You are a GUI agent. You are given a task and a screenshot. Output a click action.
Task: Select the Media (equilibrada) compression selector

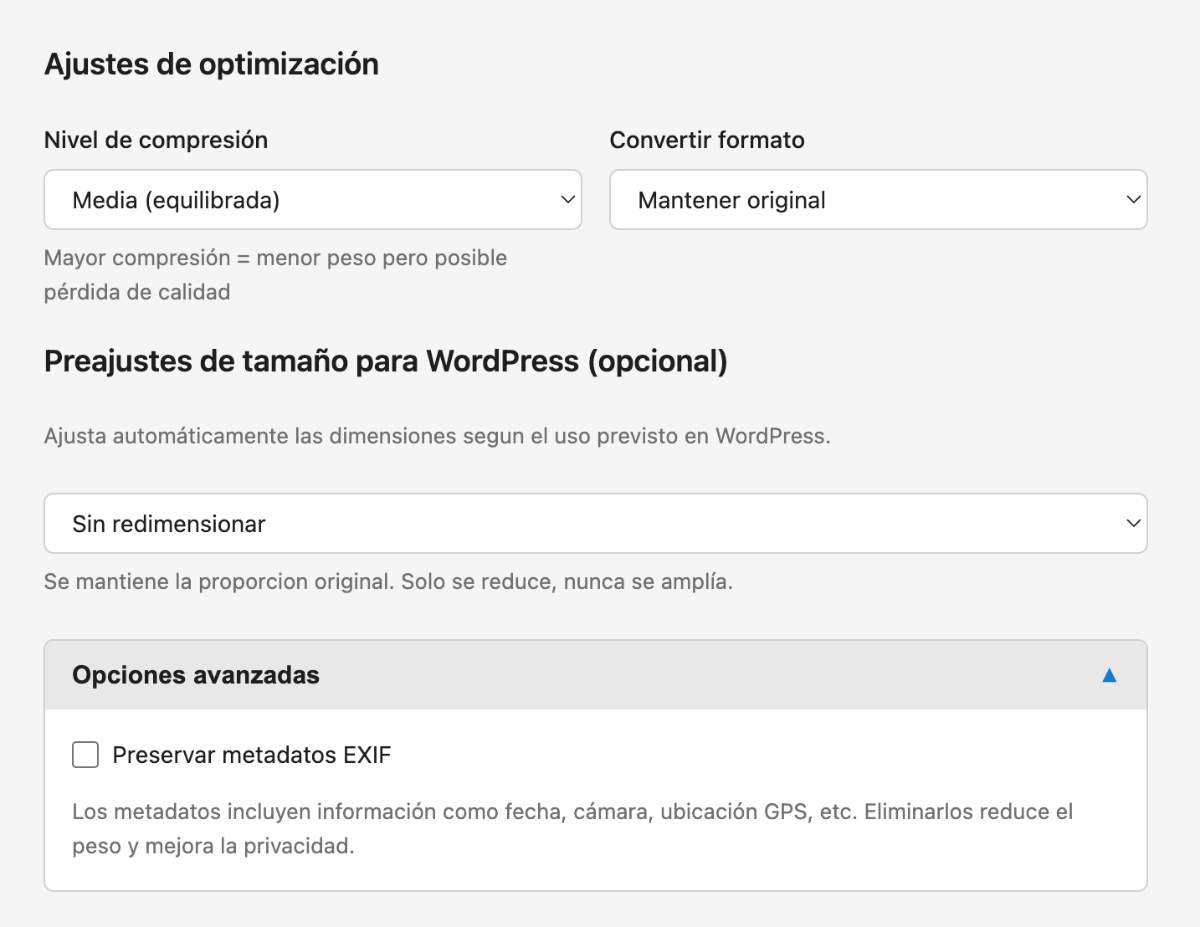tap(313, 200)
